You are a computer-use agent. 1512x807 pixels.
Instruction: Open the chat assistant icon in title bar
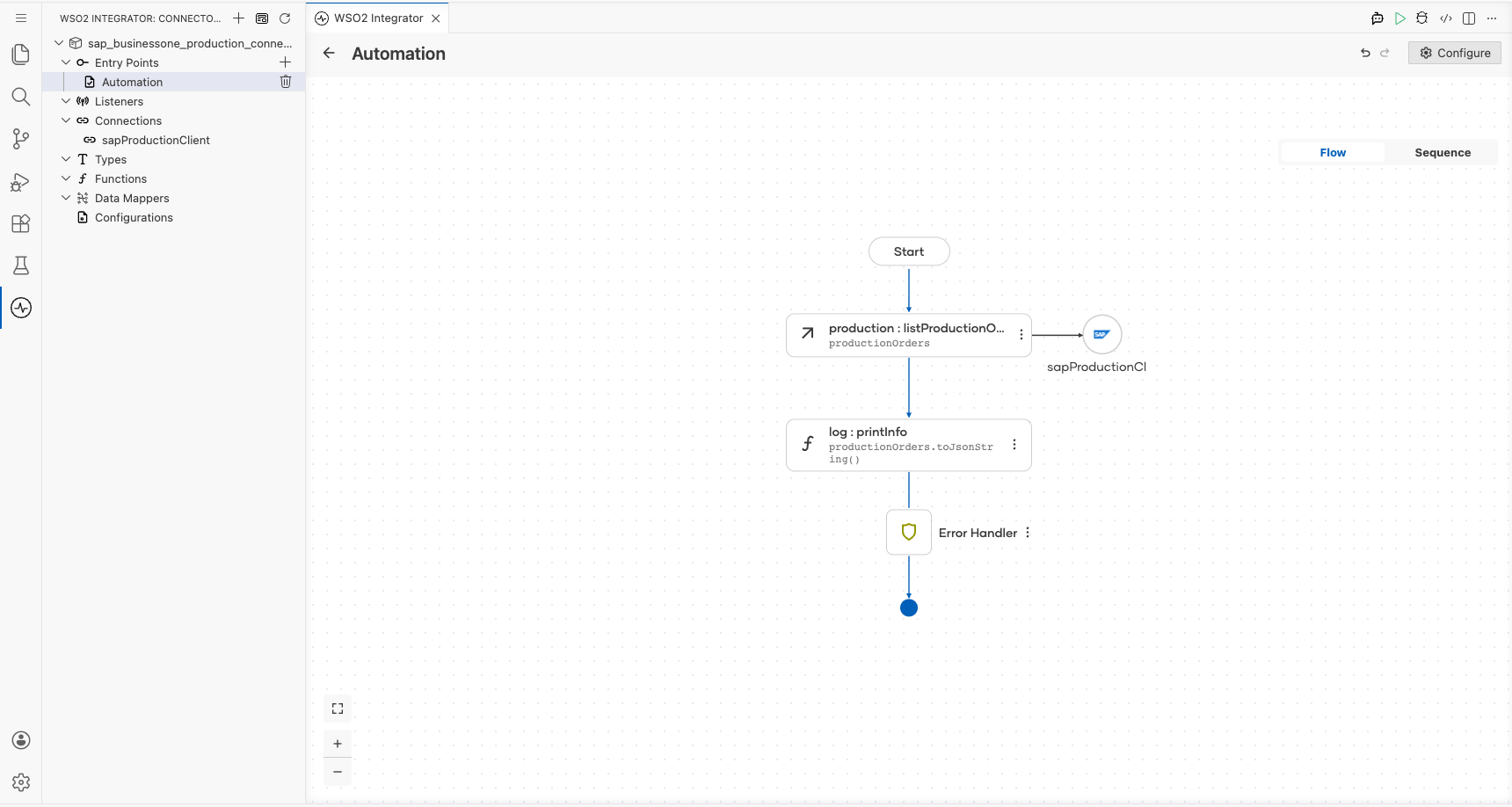pos(1378,18)
